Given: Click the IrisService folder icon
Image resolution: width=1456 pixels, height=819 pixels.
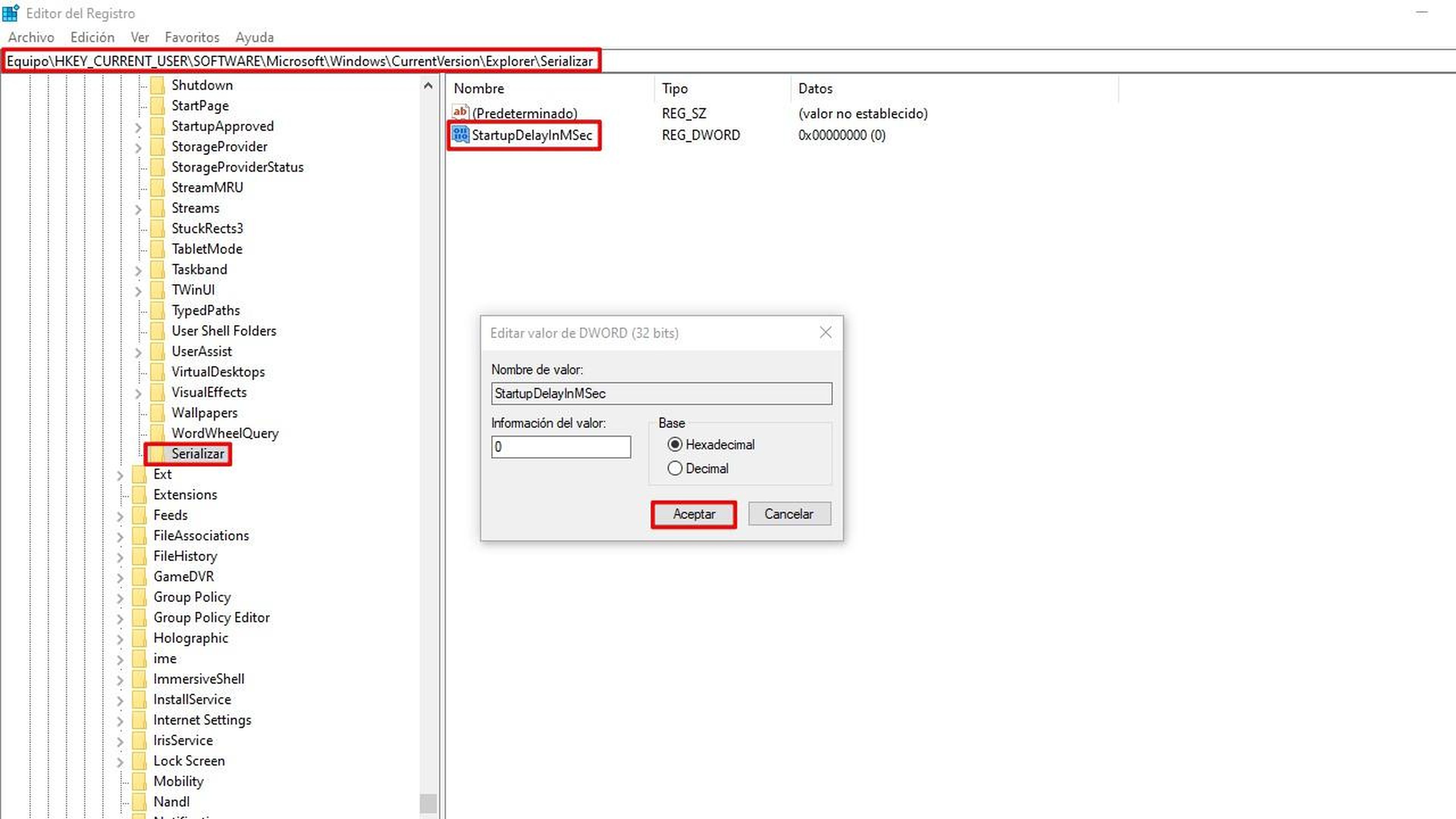Looking at the screenshot, I should click(139, 741).
